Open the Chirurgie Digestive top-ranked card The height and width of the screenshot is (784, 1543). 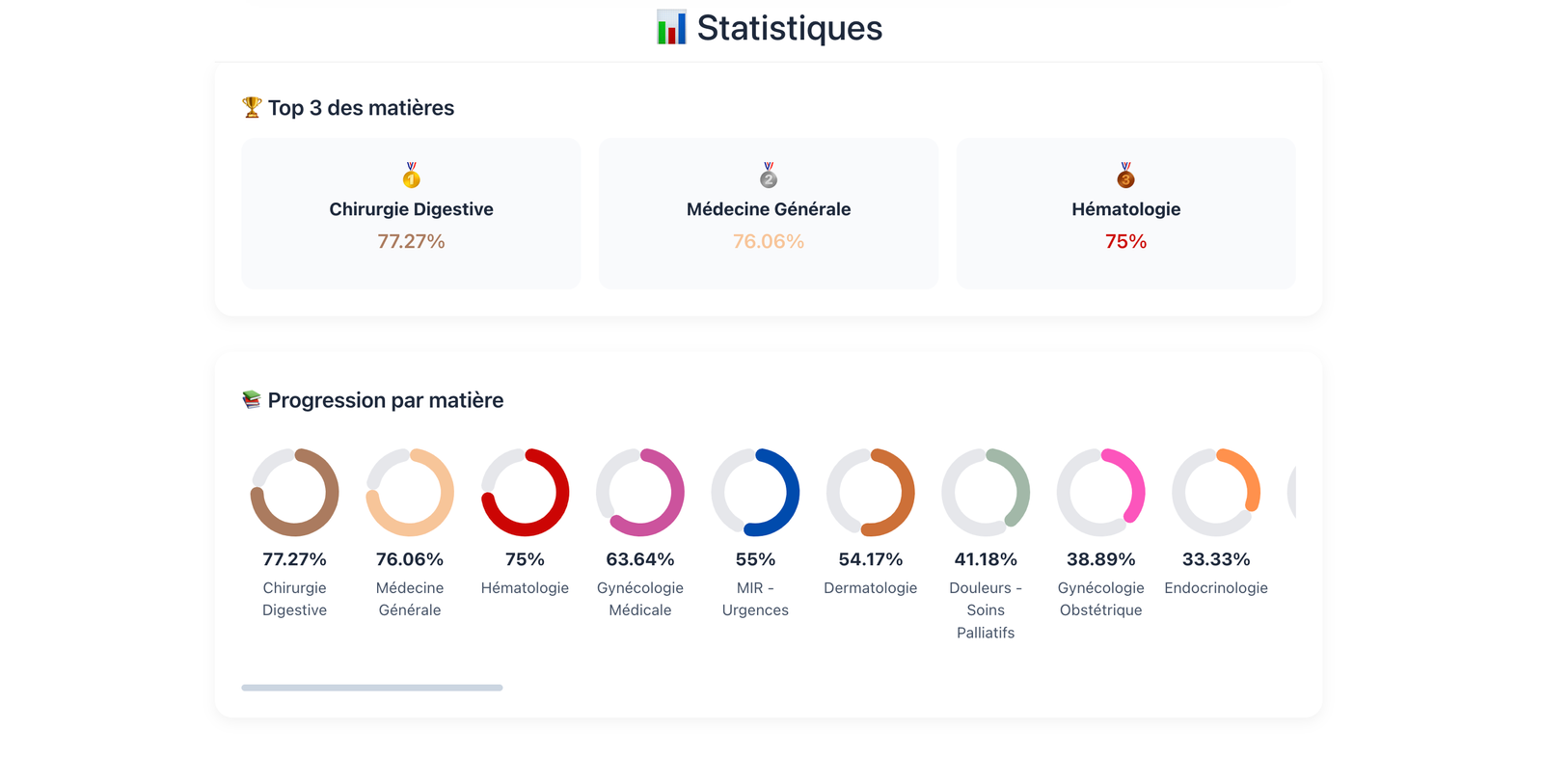click(410, 213)
